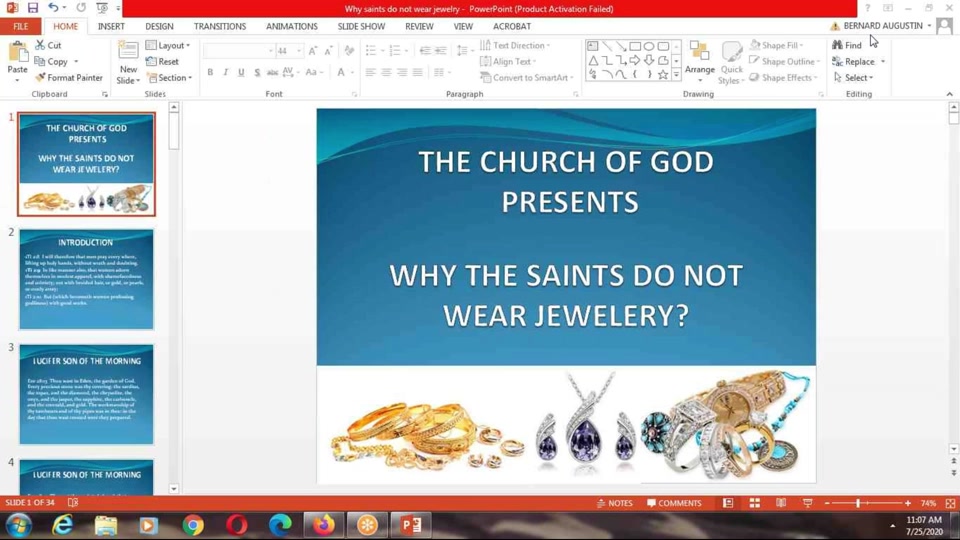The width and height of the screenshot is (960, 540).
Task: Open Firefox from the taskbar
Action: click(323, 524)
